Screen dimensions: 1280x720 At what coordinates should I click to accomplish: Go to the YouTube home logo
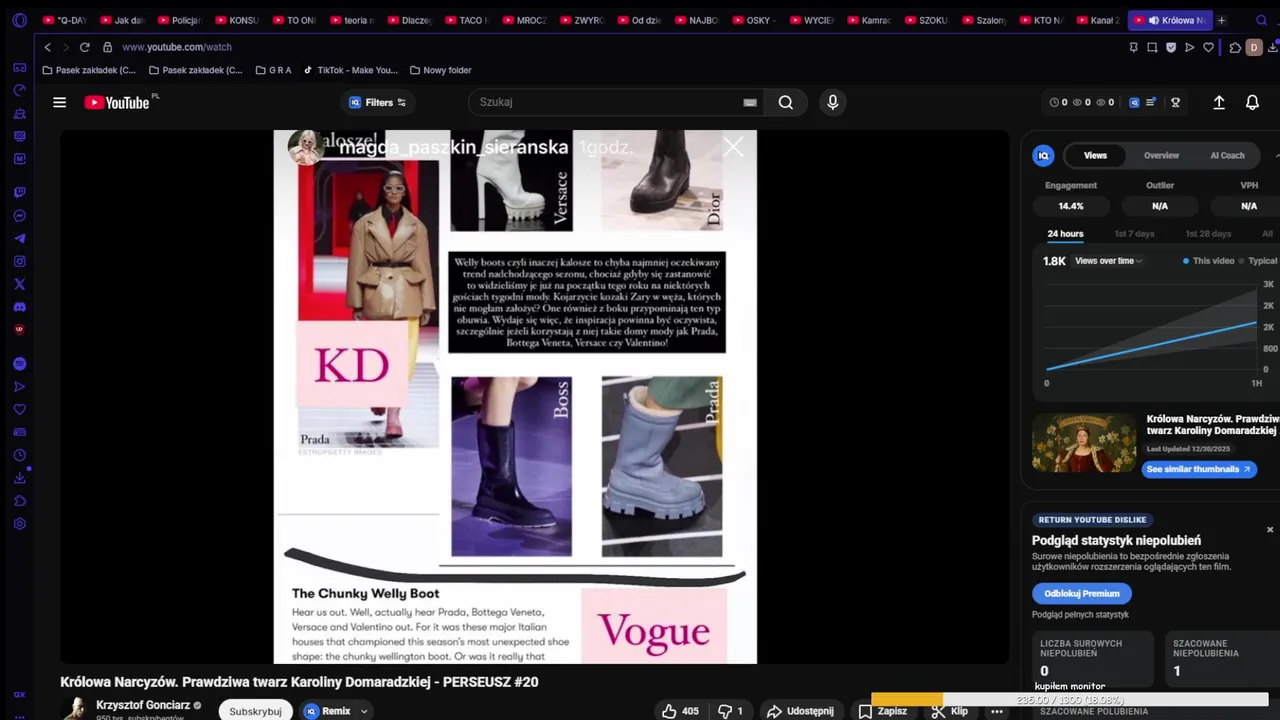[117, 102]
